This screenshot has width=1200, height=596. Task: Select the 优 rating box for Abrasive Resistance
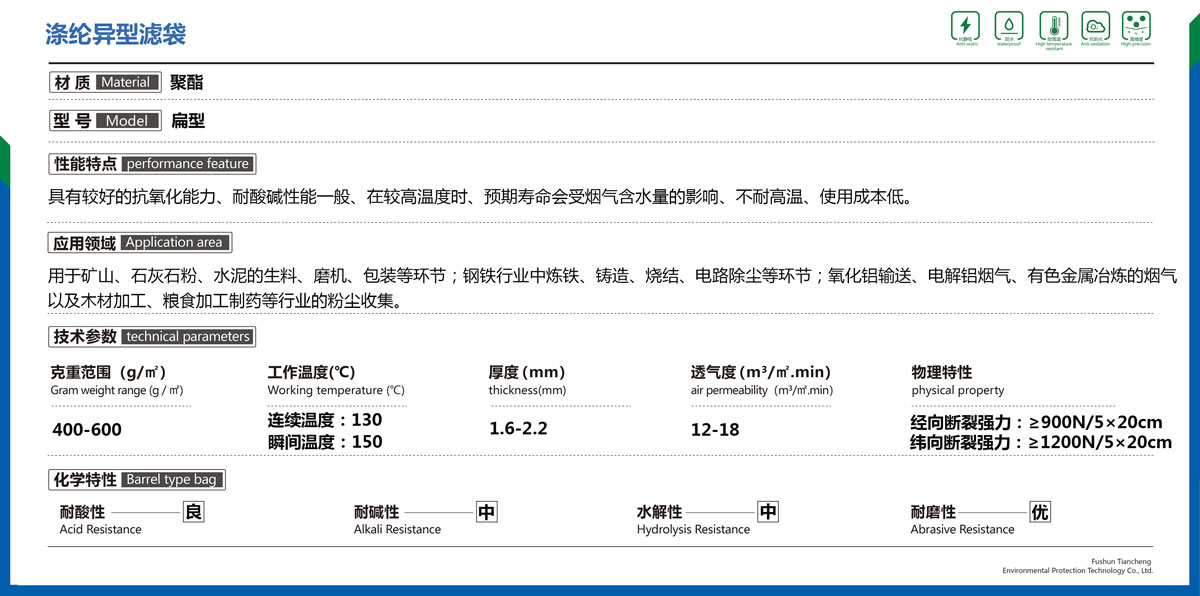(x=1040, y=513)
